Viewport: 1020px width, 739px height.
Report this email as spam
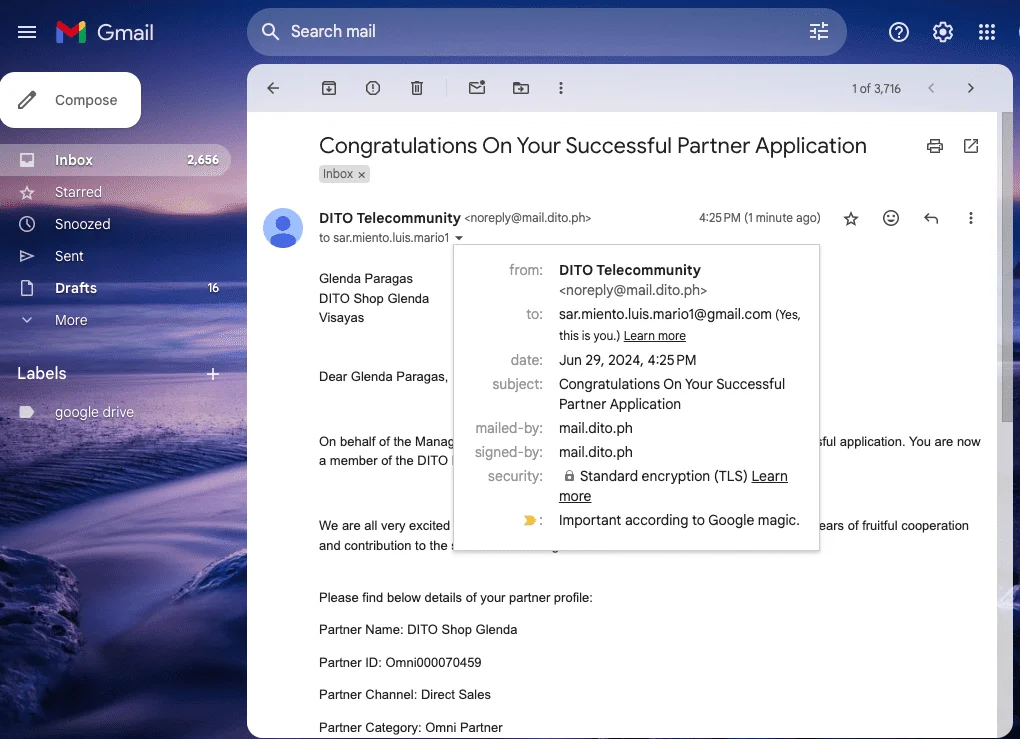[x=373, y=88]
